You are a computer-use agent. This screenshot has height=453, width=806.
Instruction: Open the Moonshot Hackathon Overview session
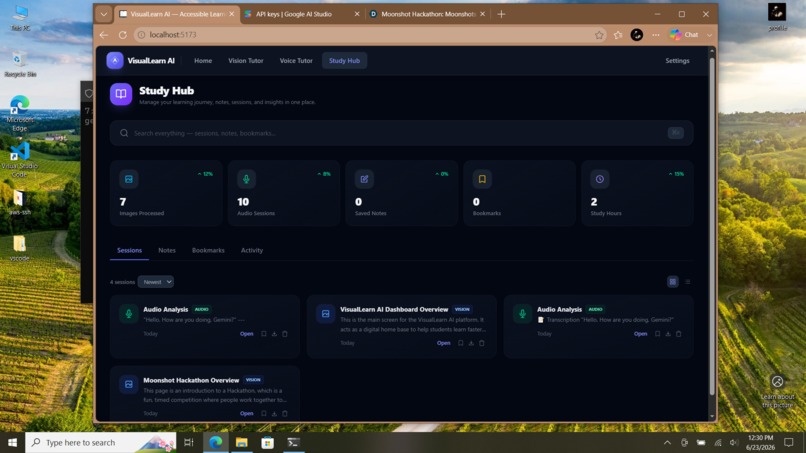pos(247,413)
